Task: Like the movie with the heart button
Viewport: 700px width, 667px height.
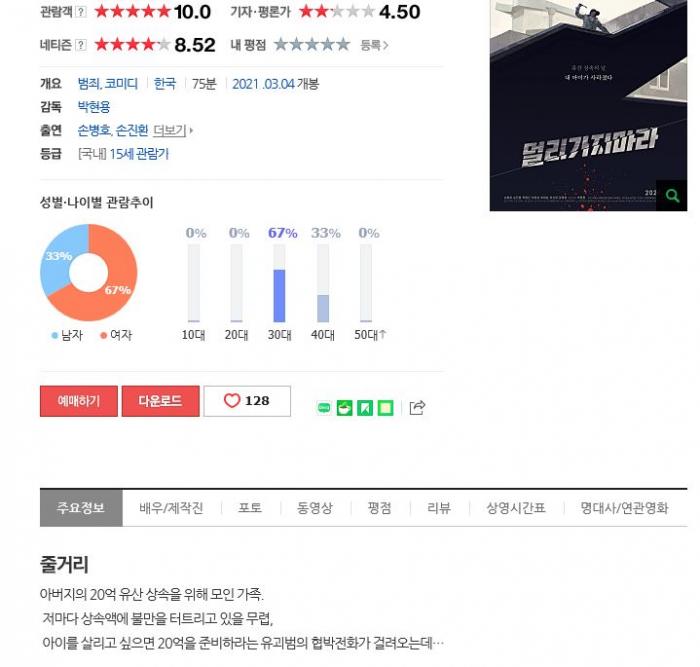Action: coord(247,401)
